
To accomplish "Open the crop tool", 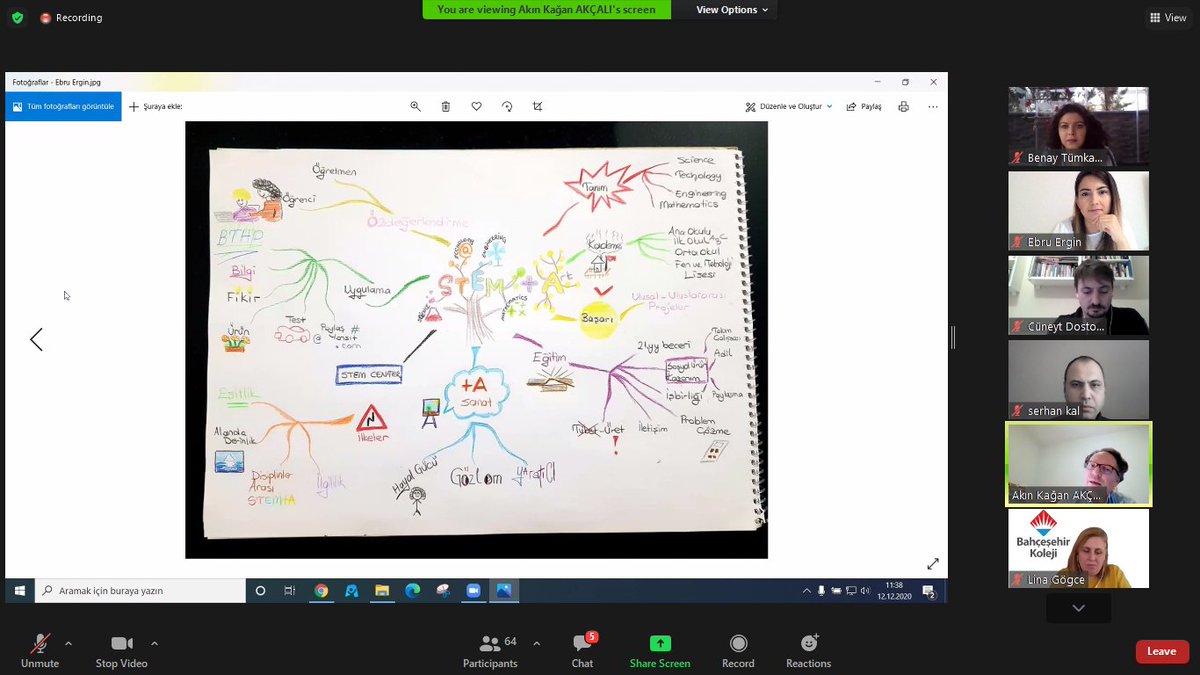I will [x=537, y=106].
